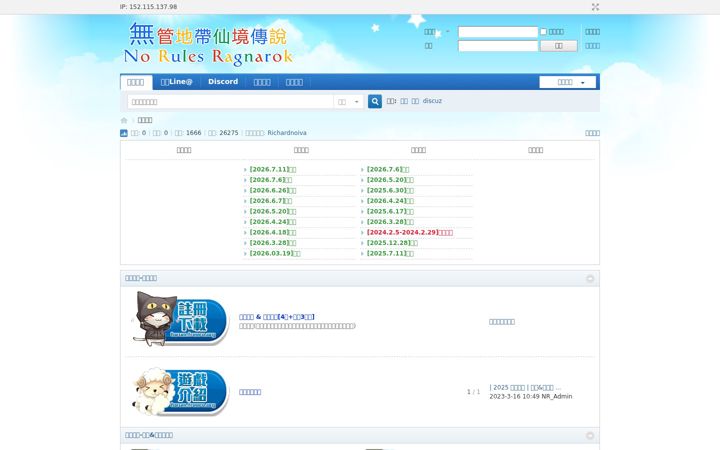Open the [2025.6.30] announcement link

coord(390,191)
